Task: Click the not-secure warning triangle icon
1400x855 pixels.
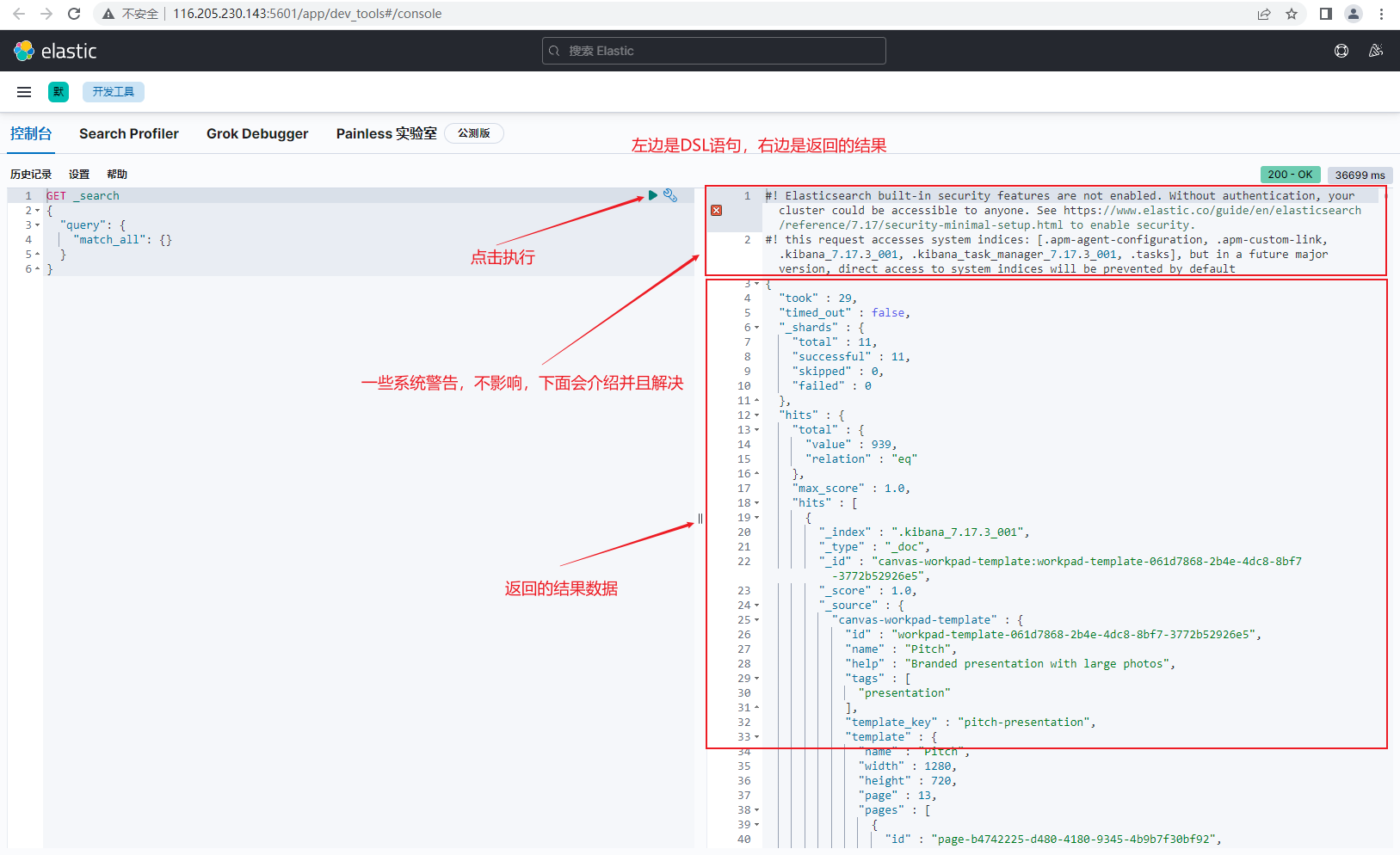Action: click(x=108, y=14)
